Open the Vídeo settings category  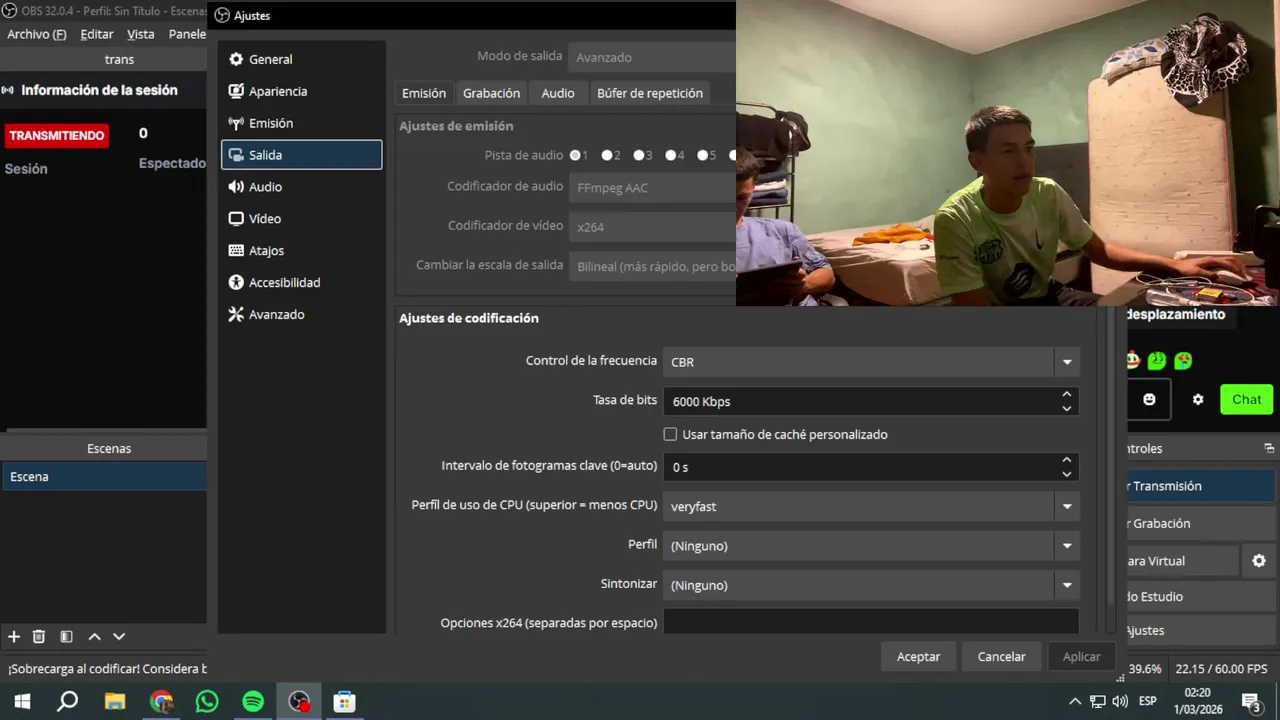click(301, 219)
